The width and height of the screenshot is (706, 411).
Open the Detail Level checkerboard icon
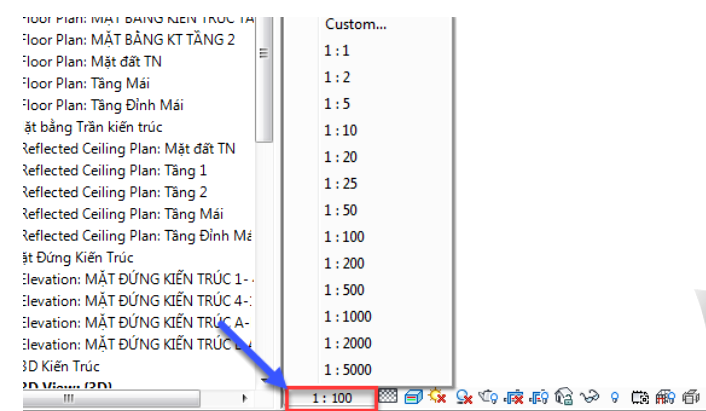390,398
